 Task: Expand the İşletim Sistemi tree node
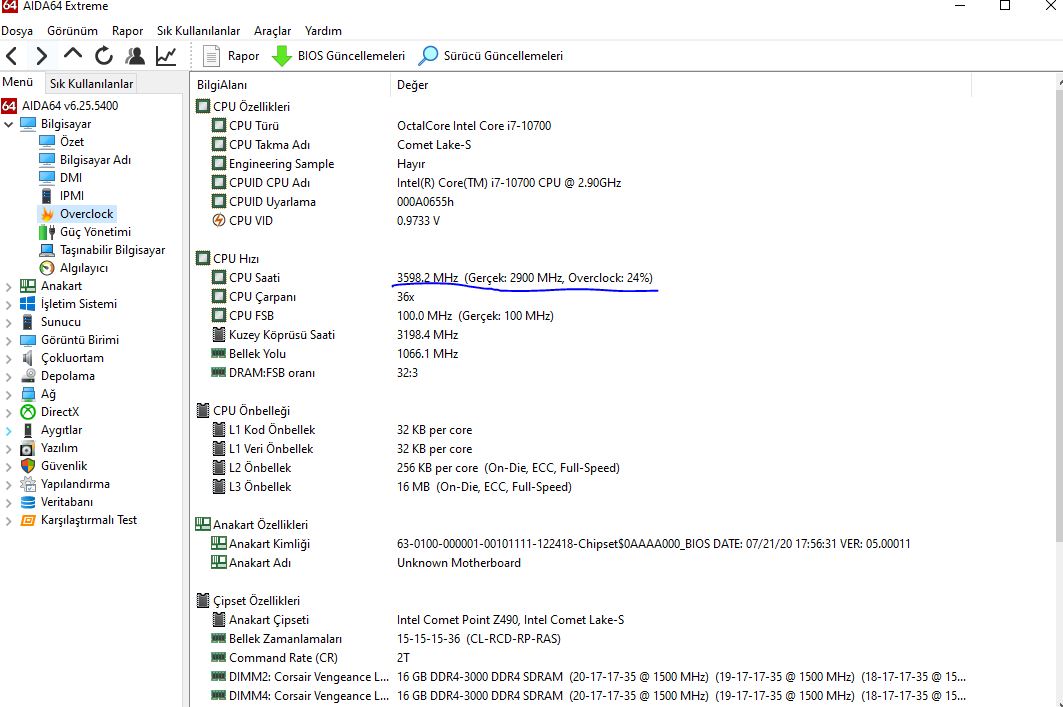[8, 304]
